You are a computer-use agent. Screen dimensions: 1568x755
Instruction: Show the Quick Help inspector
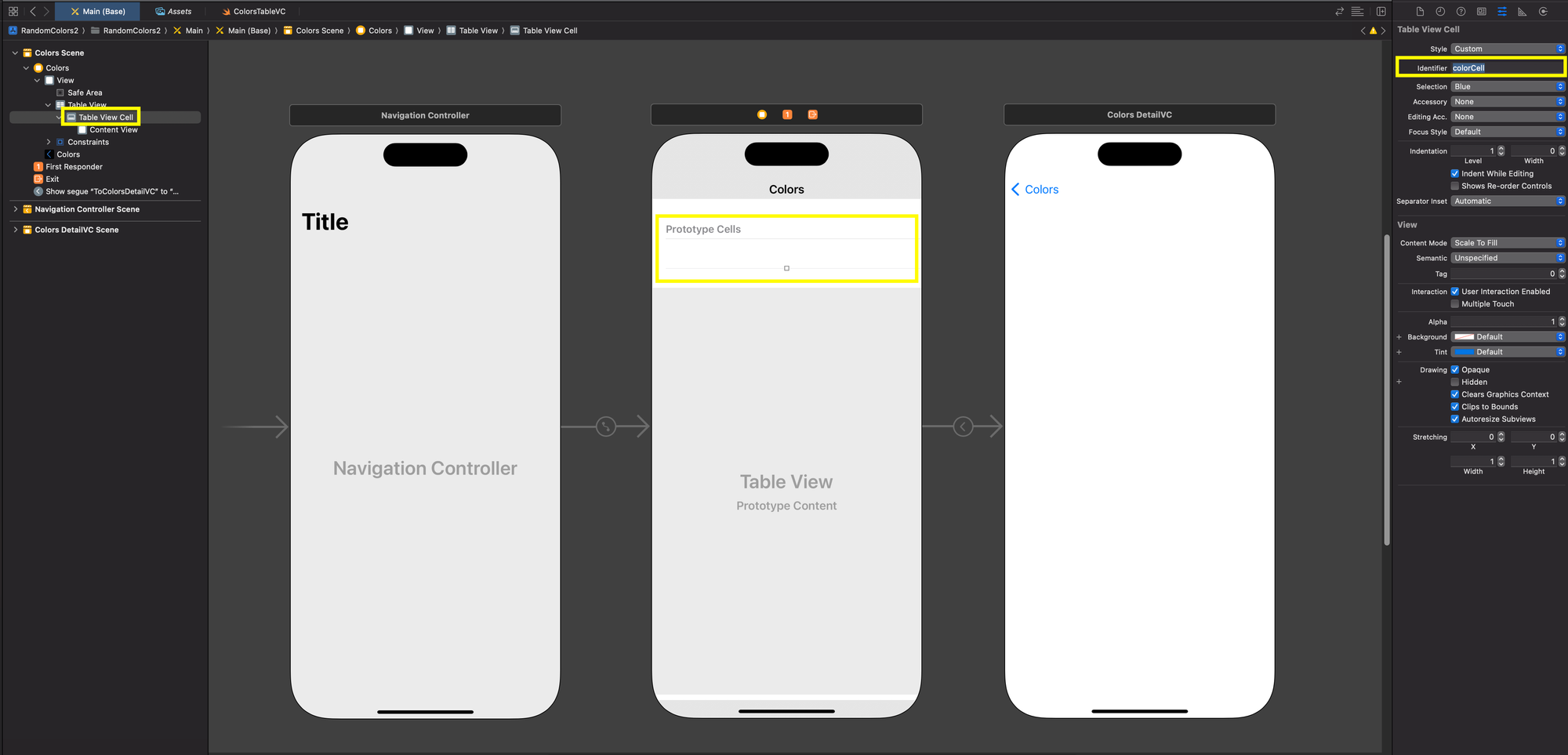[x=1461, y=11]
